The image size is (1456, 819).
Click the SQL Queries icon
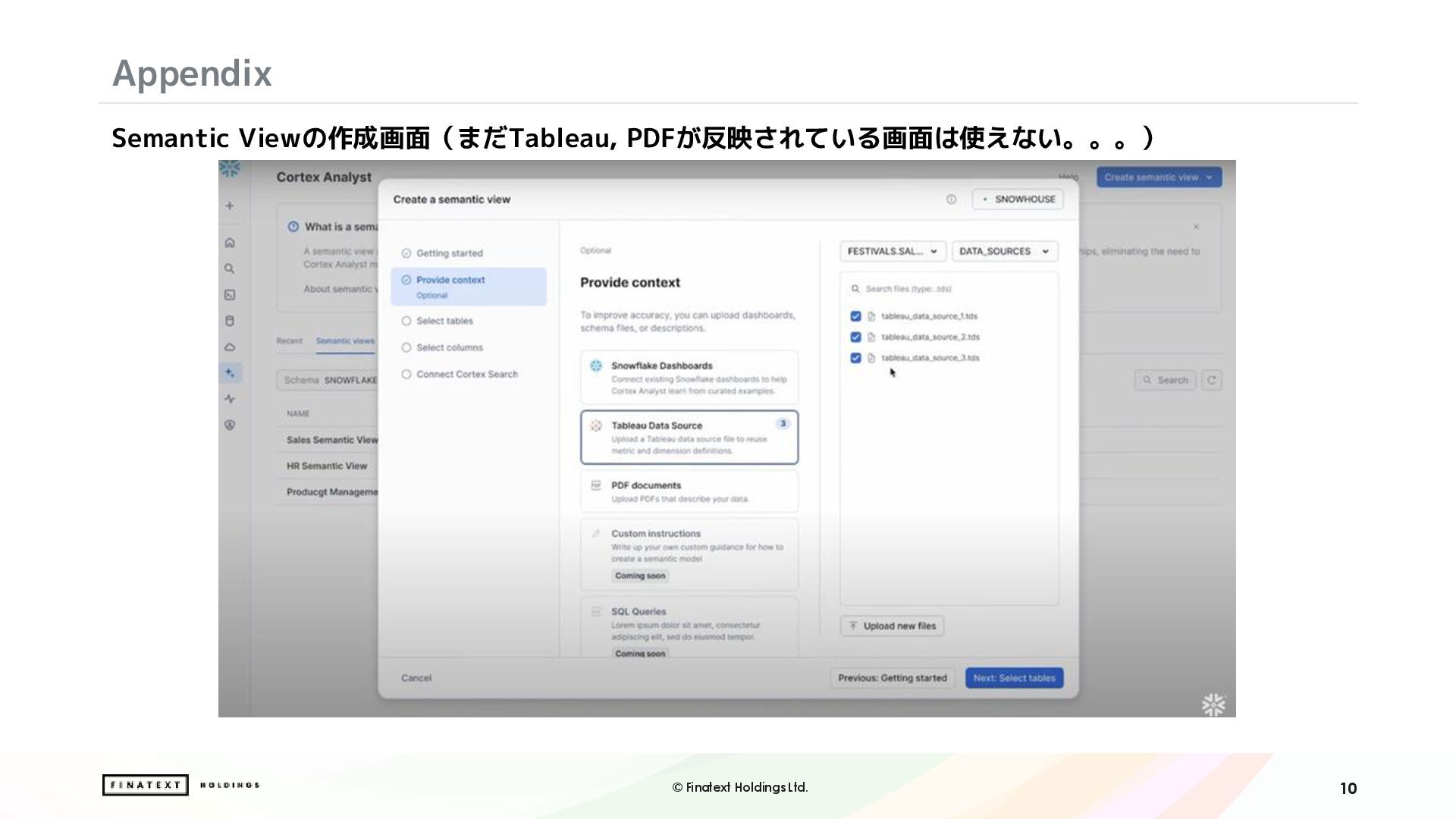click(x=596, y=611)
